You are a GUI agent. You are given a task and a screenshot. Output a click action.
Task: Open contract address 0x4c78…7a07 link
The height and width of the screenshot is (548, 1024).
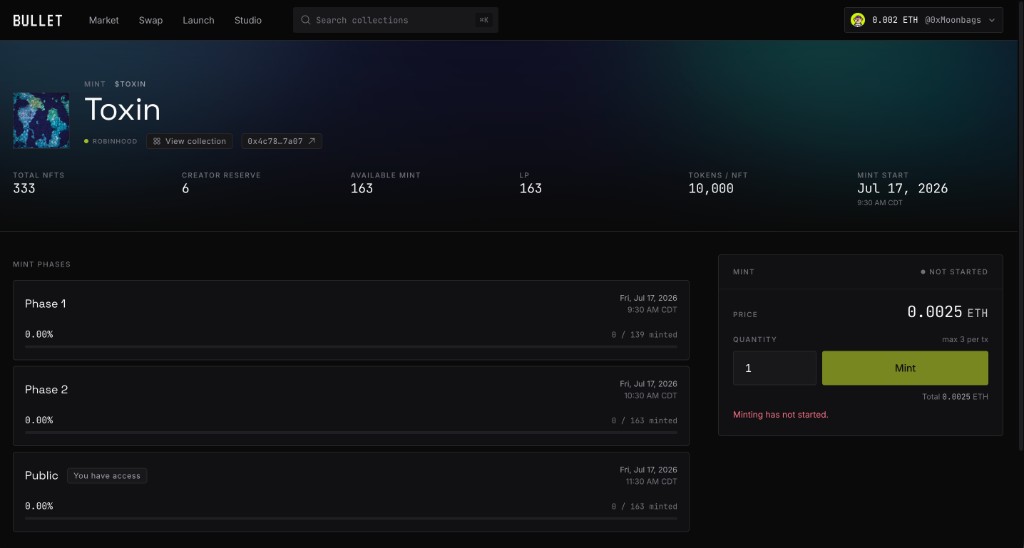(x=281, y=141)
